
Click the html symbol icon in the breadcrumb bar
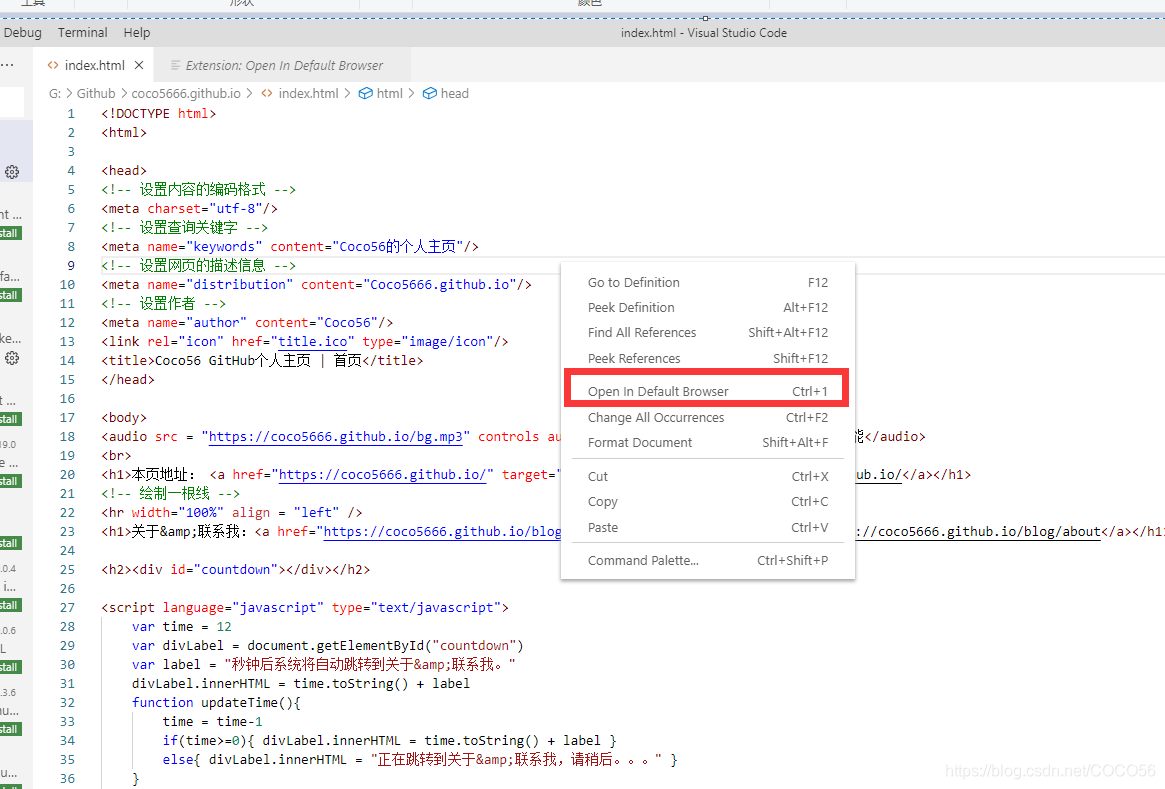point(366,93)
